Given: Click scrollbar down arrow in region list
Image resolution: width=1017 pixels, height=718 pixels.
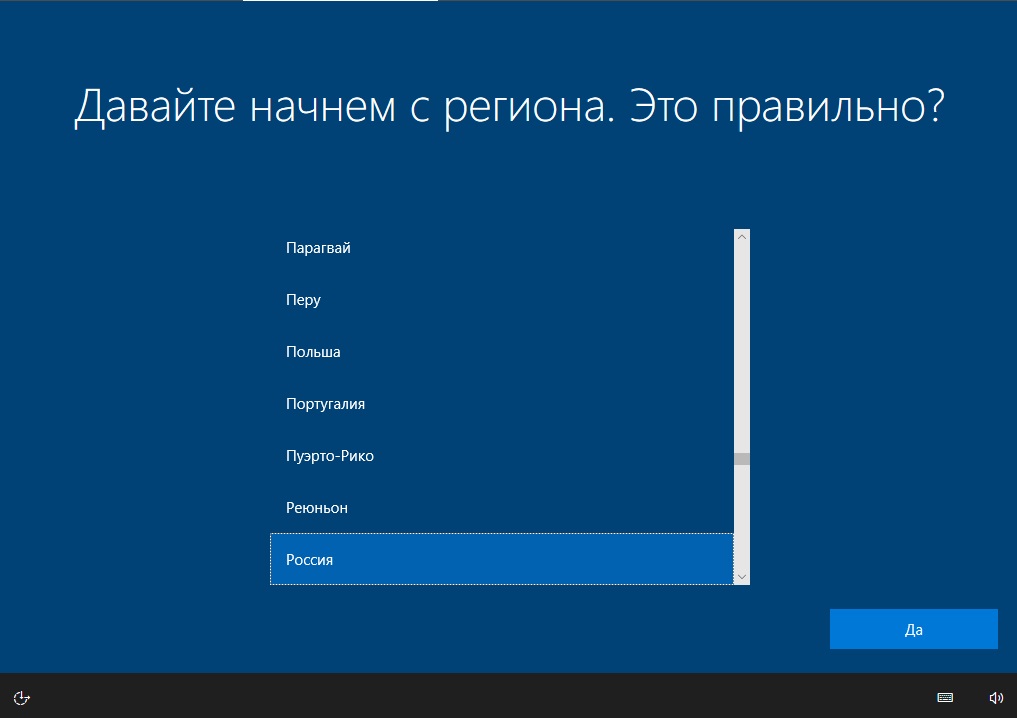Looking at the screenshot, I should click(741, 577).
